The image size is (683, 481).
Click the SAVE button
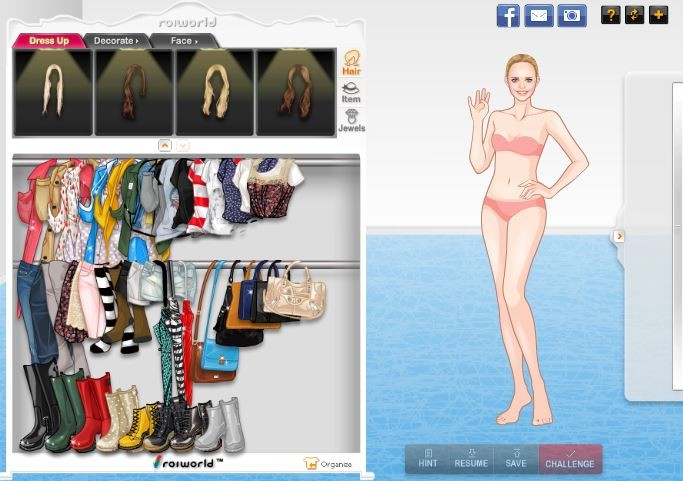(515, 458)
